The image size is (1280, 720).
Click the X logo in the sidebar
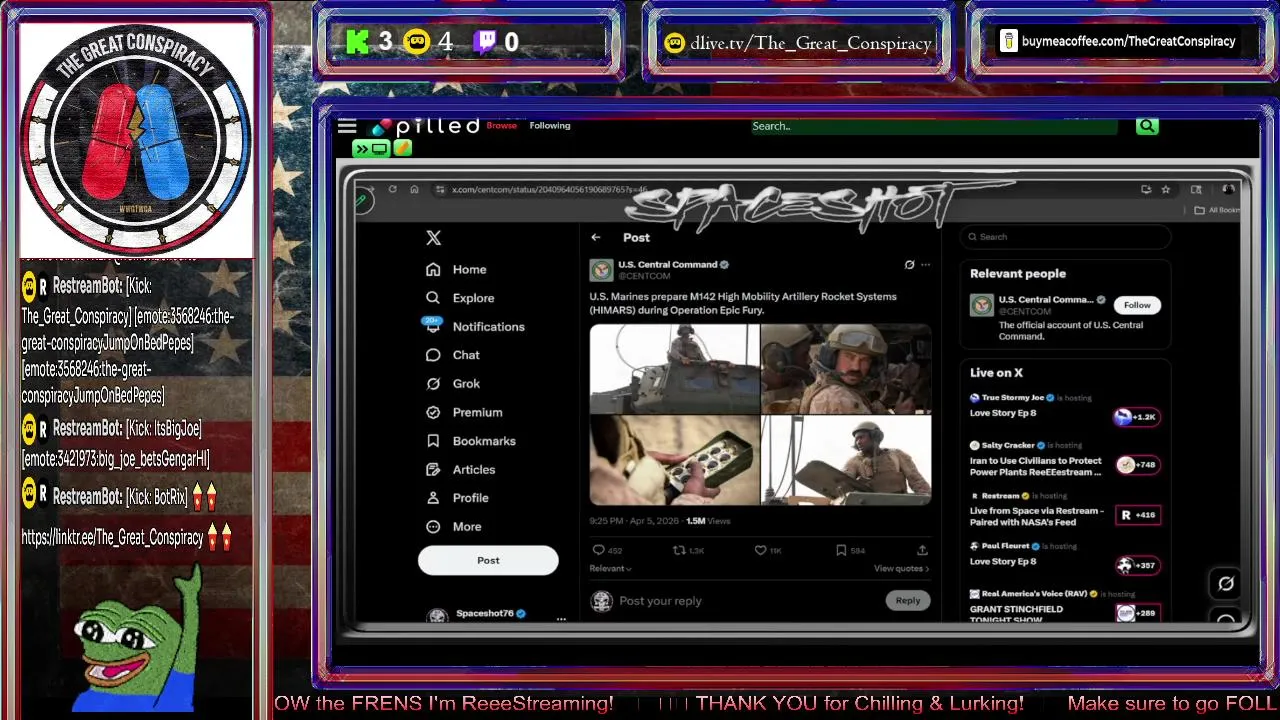tap(433, 238)
